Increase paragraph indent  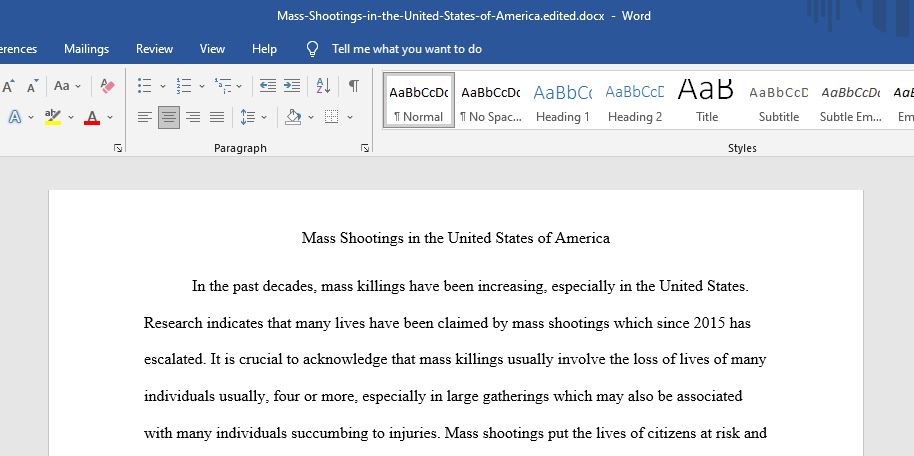tap(292, 86)
